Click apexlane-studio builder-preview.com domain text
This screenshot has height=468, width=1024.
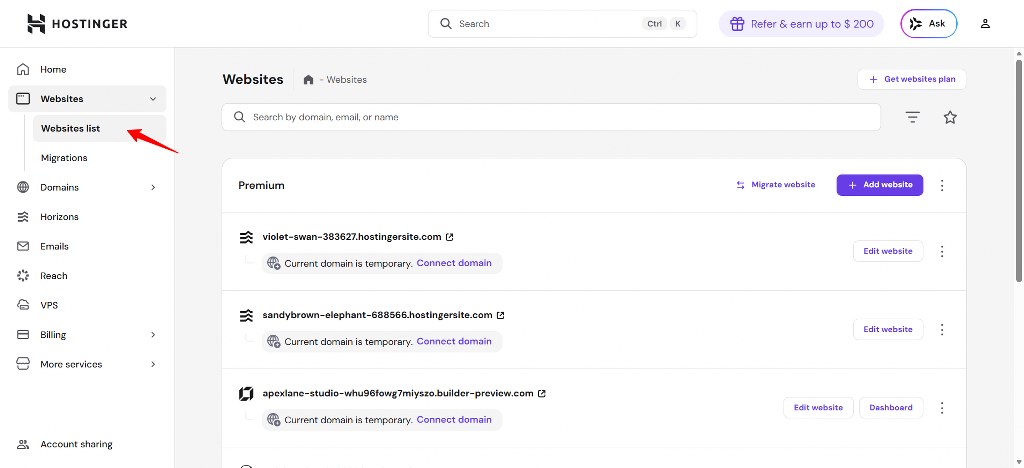(x=398, y=394)
